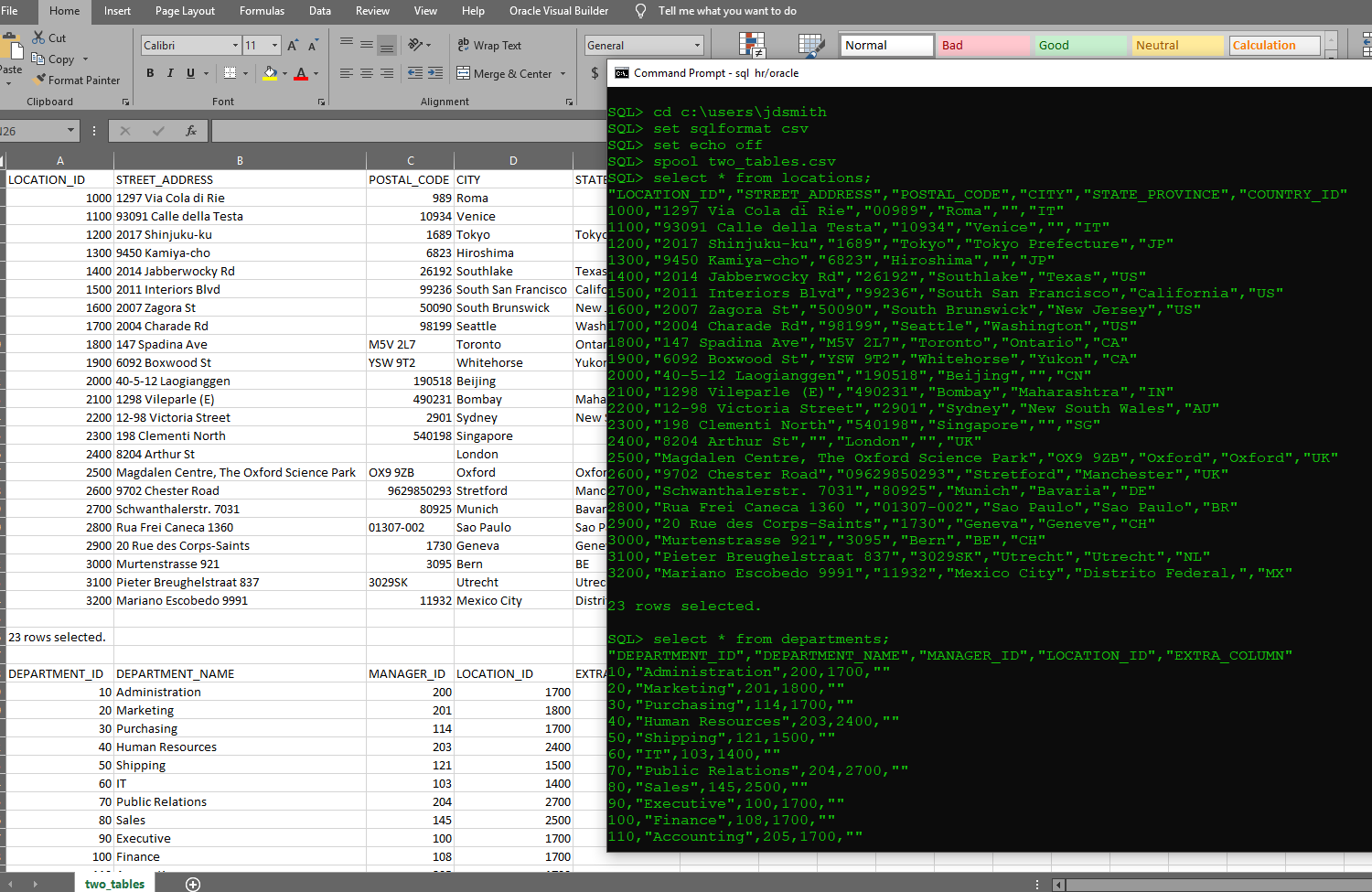The width and height of the screenshot is (1372, 892).
Task: Apply the Borders icon
Action: pyautogui.click(x=230, y=73)
